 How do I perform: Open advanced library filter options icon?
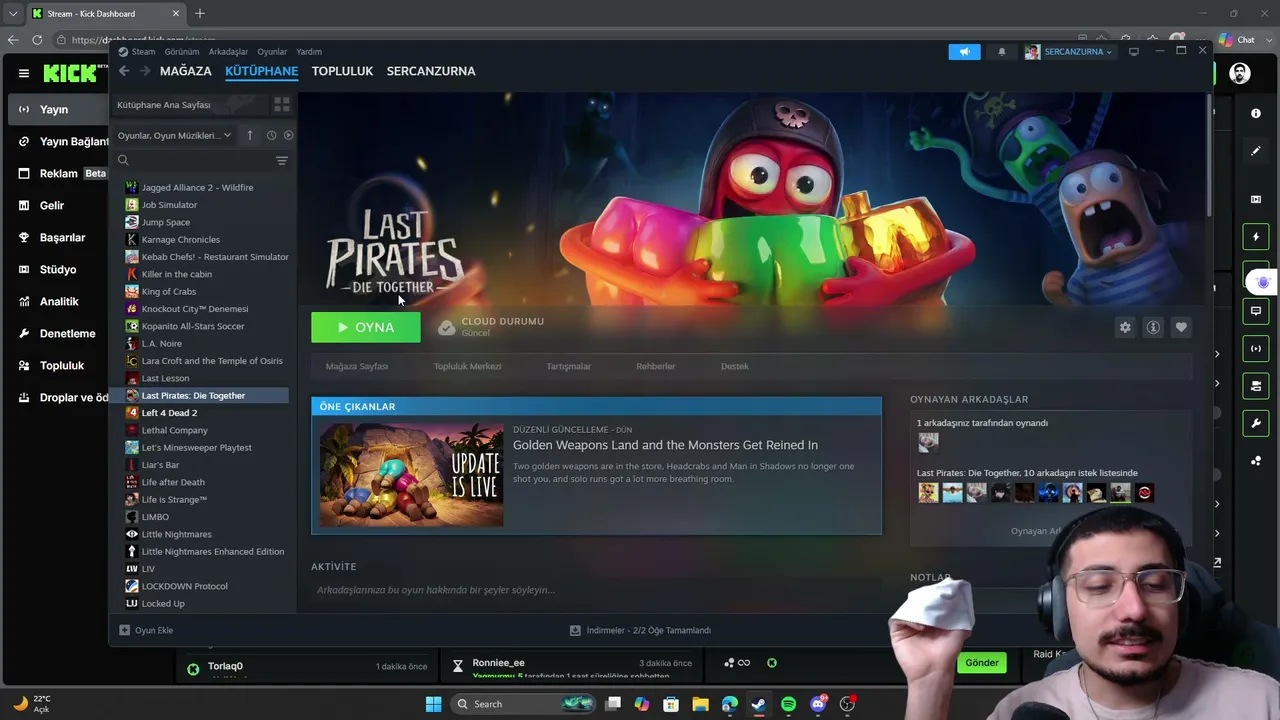(282, 160)
